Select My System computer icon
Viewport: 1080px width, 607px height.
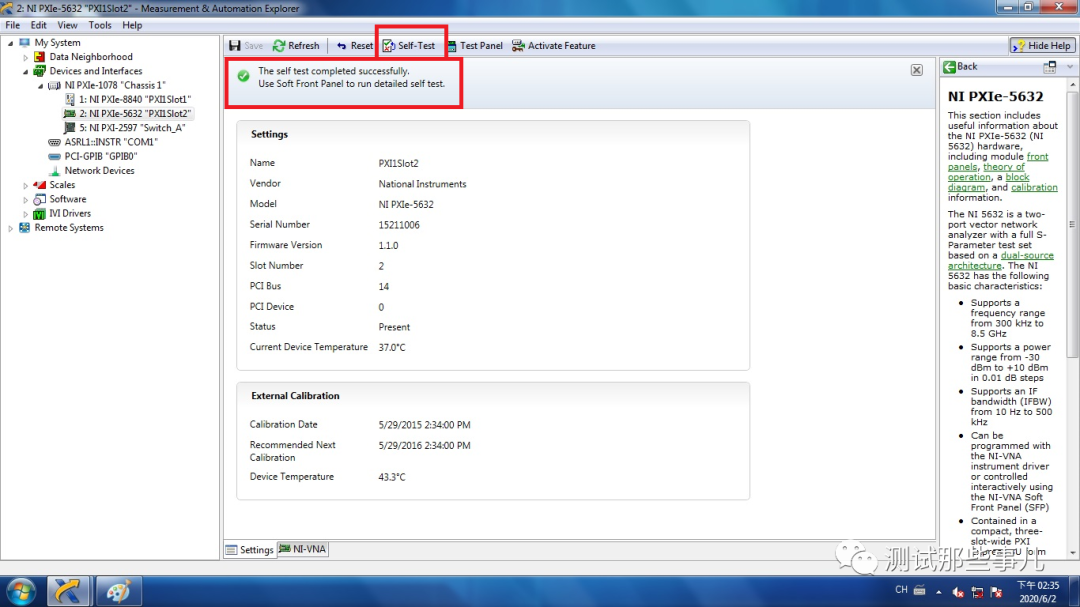(x=25, y=43)
